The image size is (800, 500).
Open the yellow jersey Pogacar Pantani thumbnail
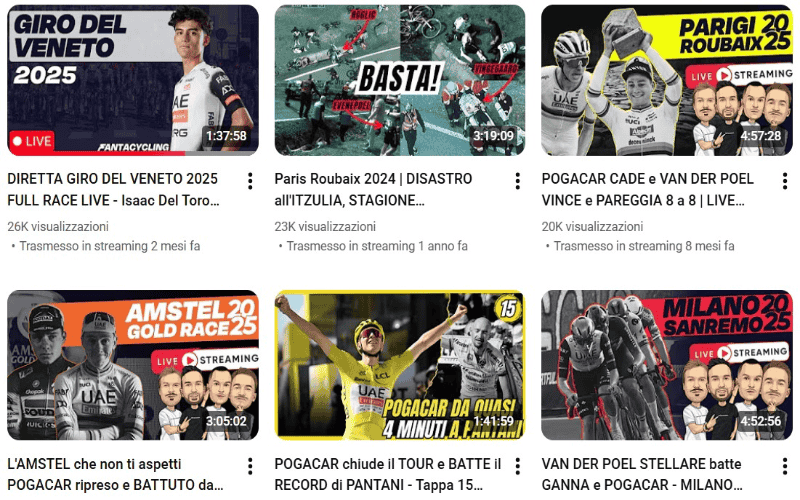400,365
